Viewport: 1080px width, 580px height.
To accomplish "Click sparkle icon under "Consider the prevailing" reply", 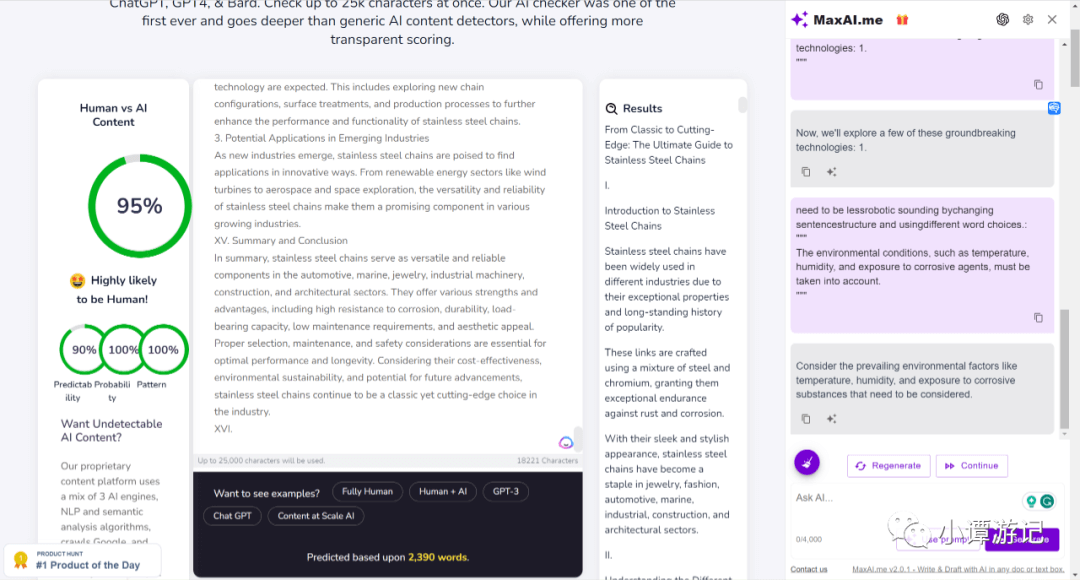I will pos(831,419).
